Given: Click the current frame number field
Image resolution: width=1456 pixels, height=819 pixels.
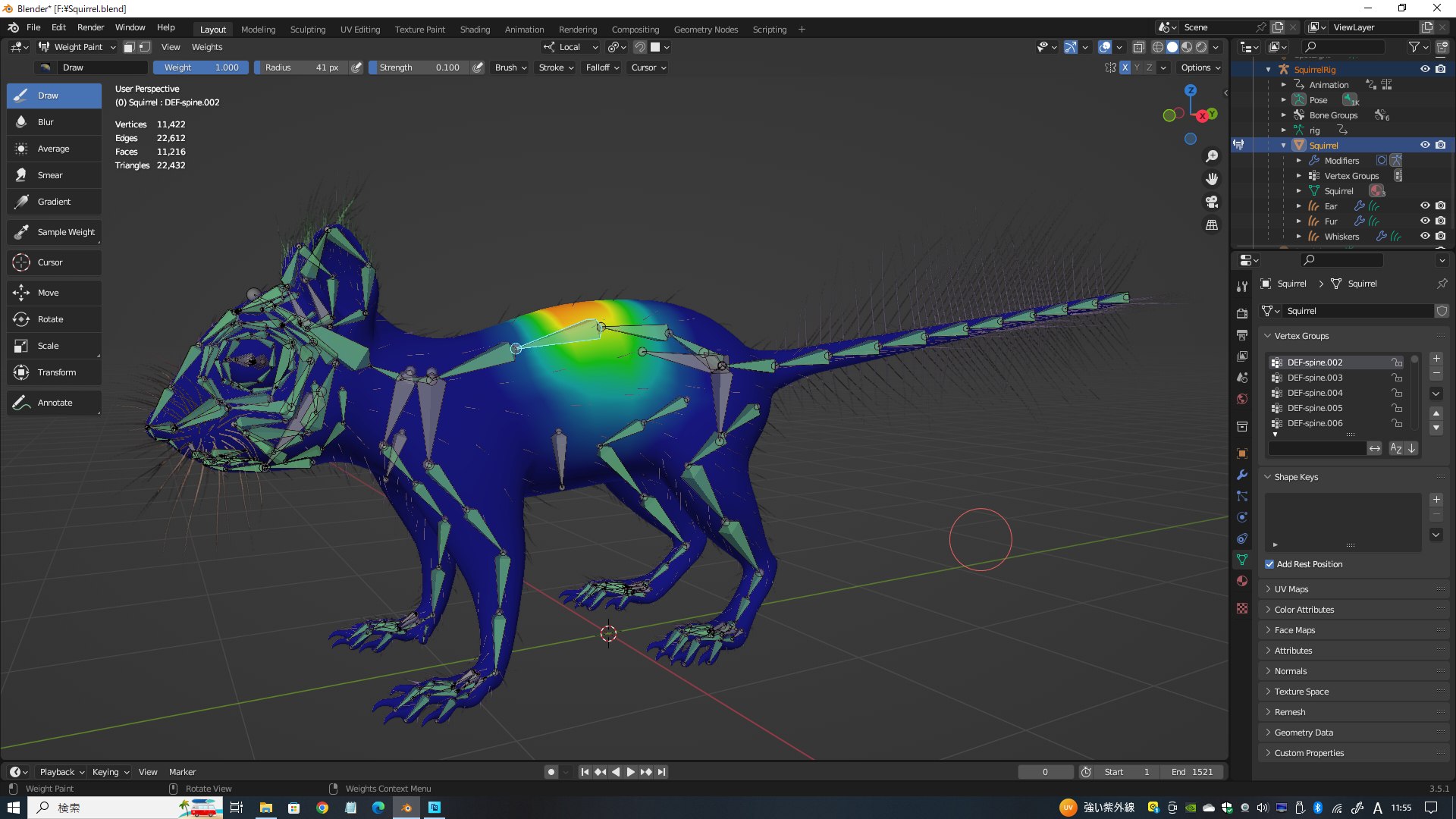Looking at the screenshot, I should tap(1045, 772).
